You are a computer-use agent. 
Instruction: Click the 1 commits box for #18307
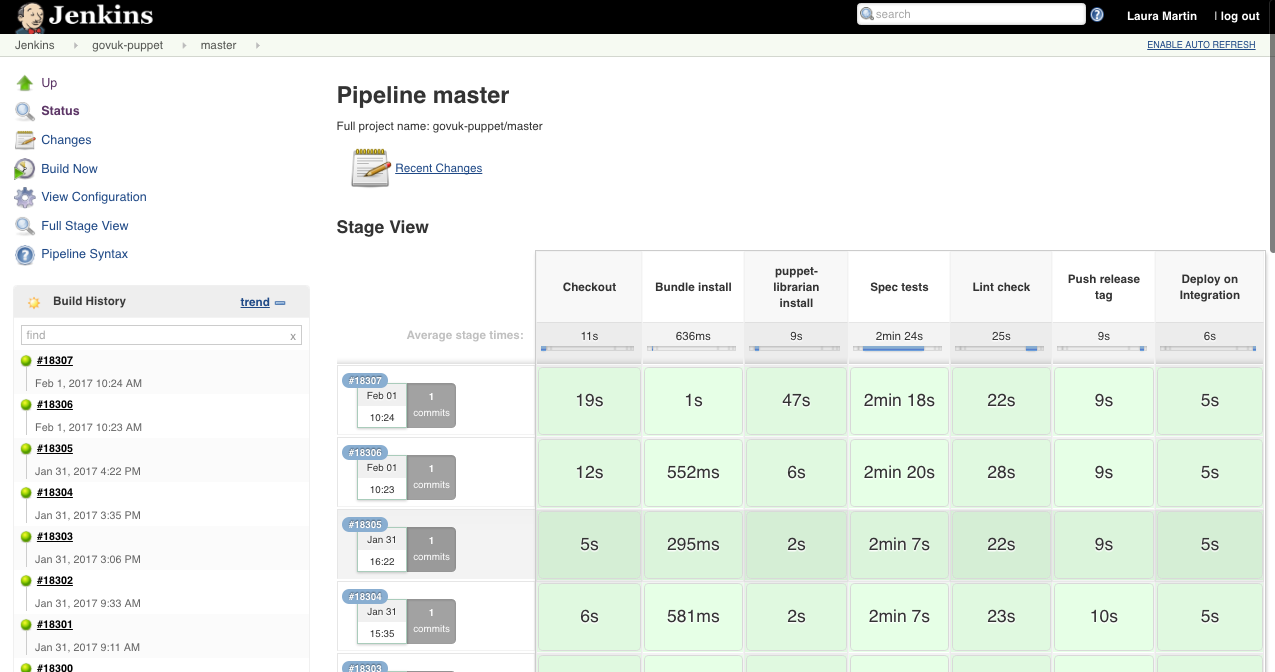(432, 406)
